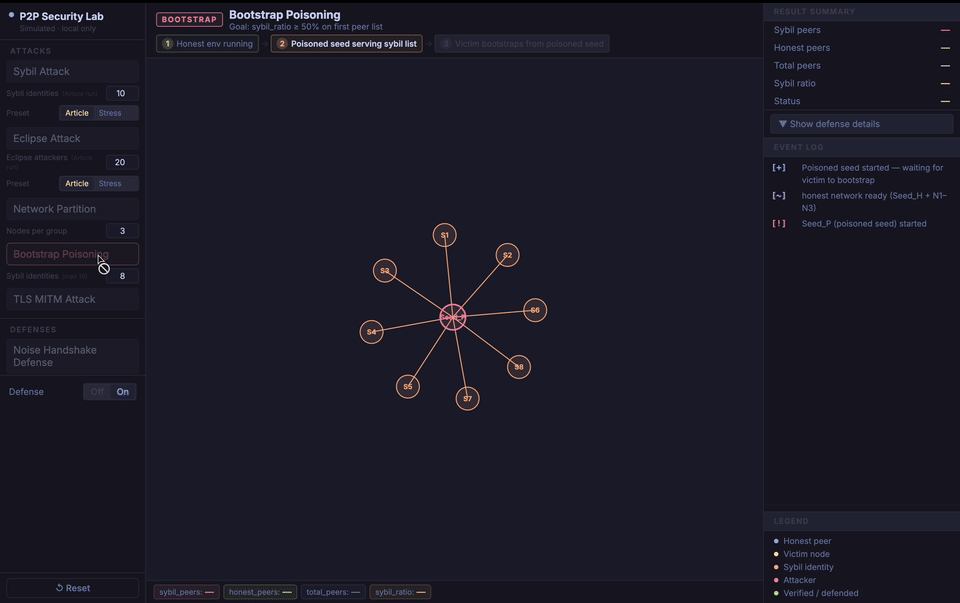
Task: Click the Sybil ratio summary row
Action: [x=861, y=83]
